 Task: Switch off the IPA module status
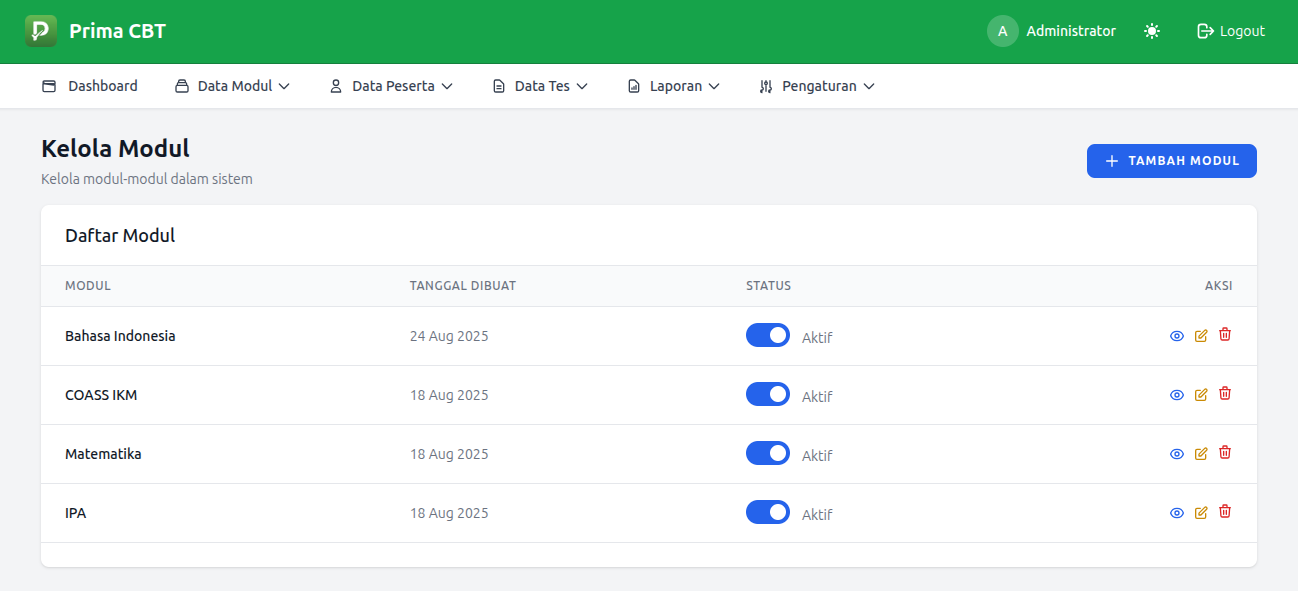click(767, 513)
